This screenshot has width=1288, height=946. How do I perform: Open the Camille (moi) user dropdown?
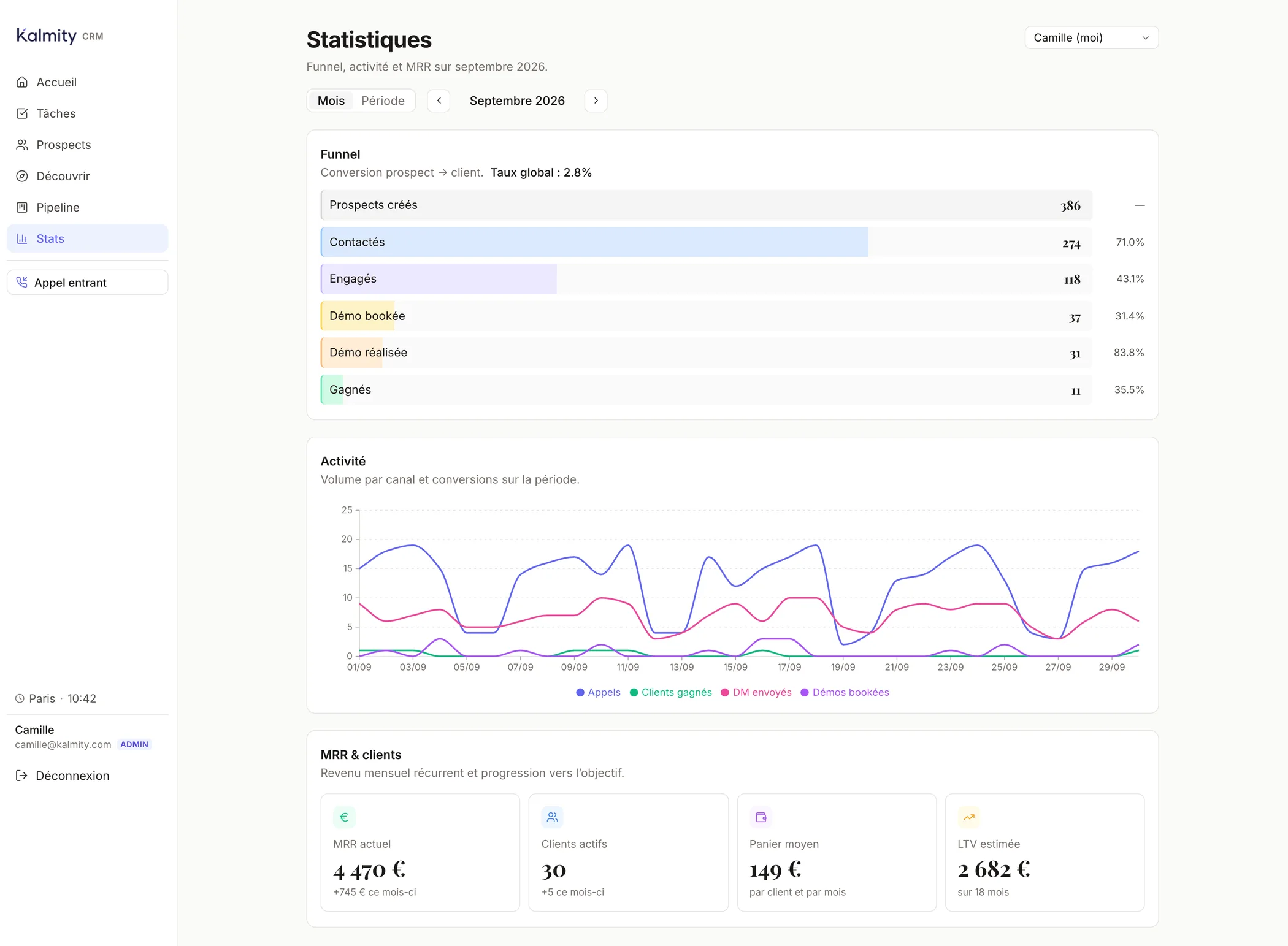pyautogui.click(x=1091, y=37)
